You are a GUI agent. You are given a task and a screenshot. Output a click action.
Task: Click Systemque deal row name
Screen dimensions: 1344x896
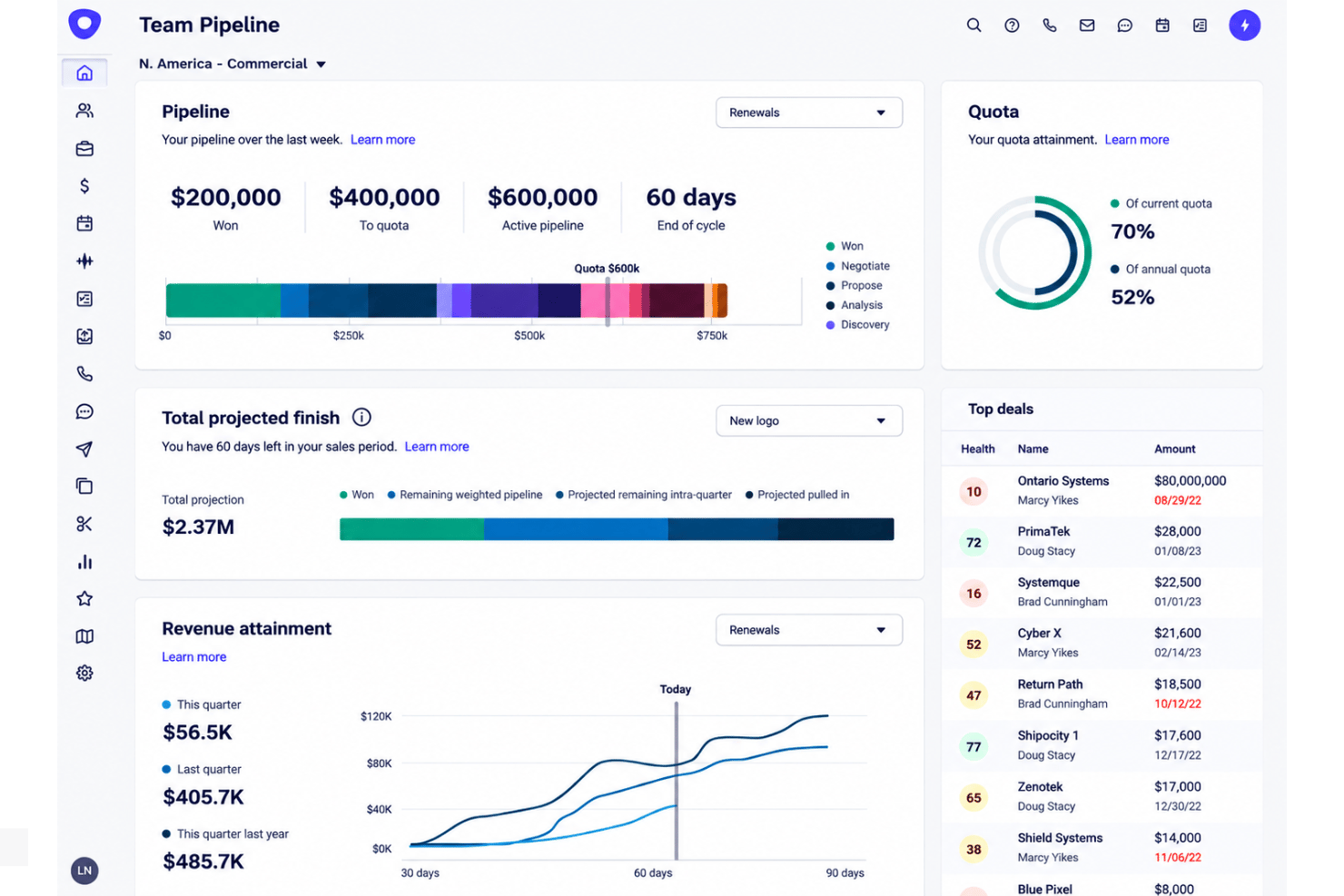[1049, 583]
